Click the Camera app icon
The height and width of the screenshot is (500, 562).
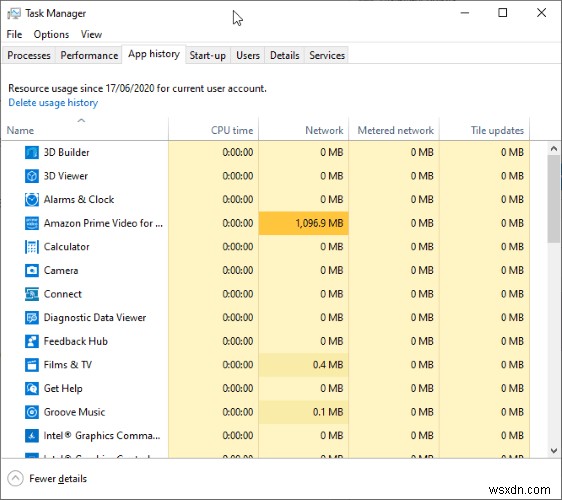pos(32,270)
